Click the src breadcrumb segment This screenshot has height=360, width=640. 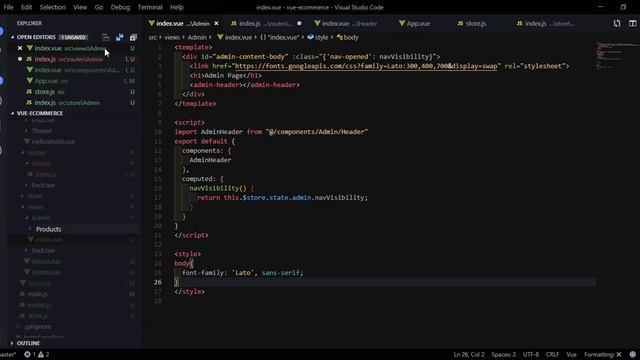point(152,37)
